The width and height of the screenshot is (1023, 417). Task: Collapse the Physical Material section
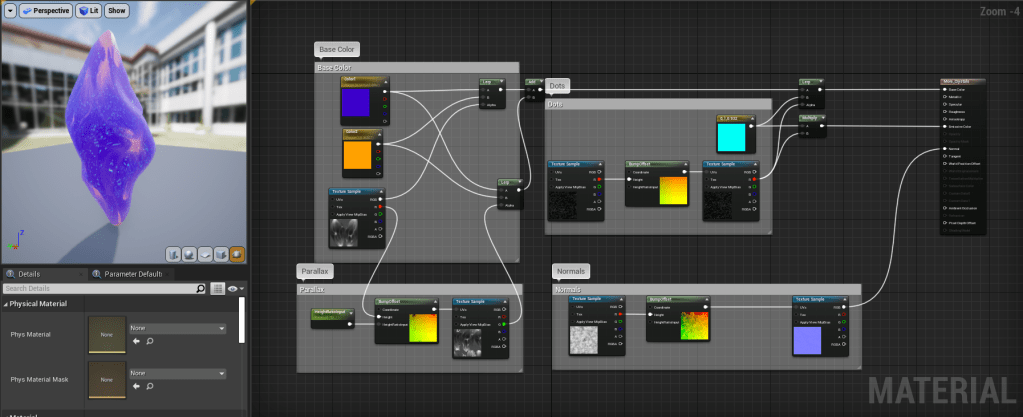[x=5, y=304]
